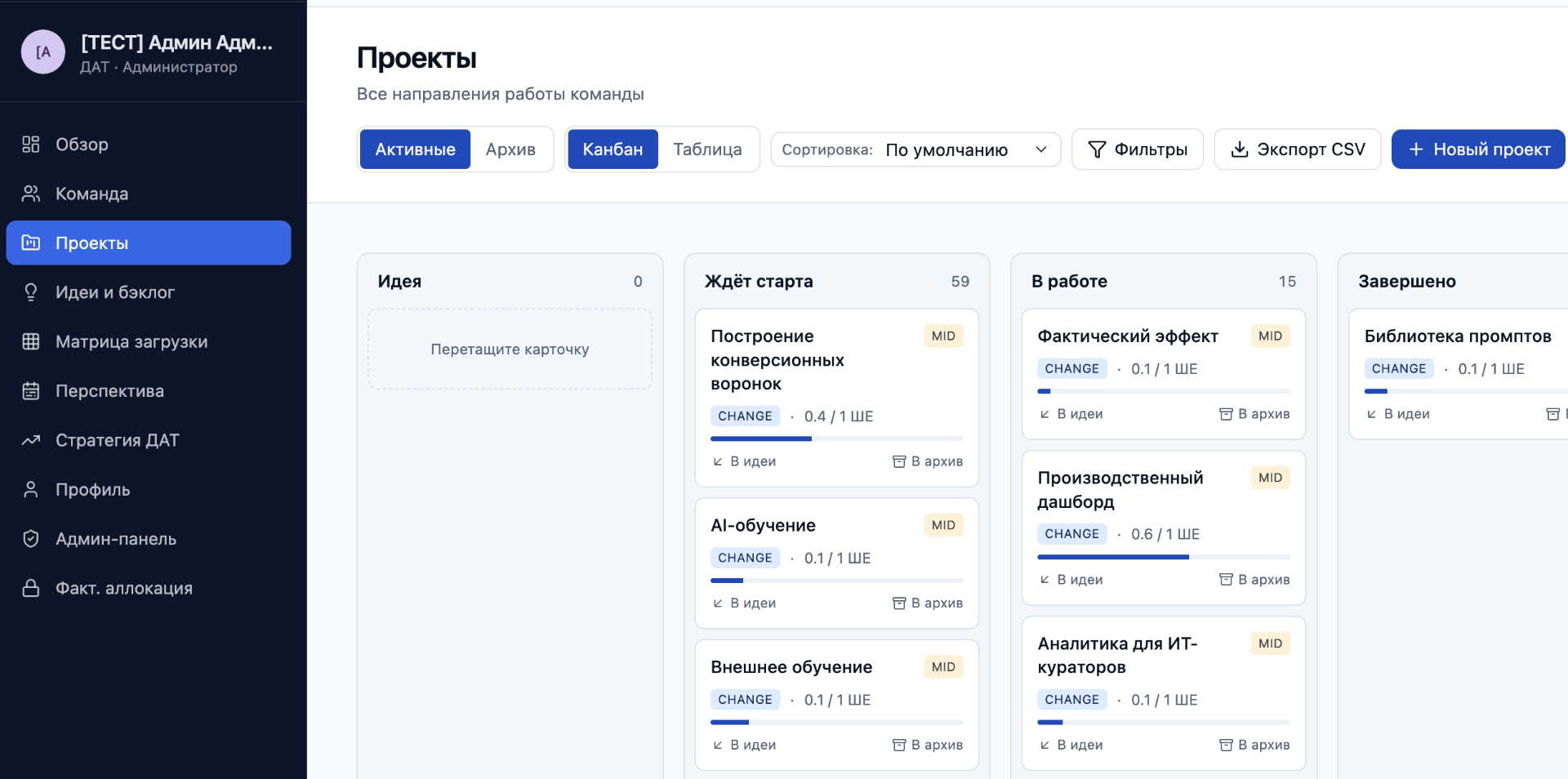Click arrow icon on Внешнее обучение card
This screenshot has height=779, width=1568.
[718, 745]
